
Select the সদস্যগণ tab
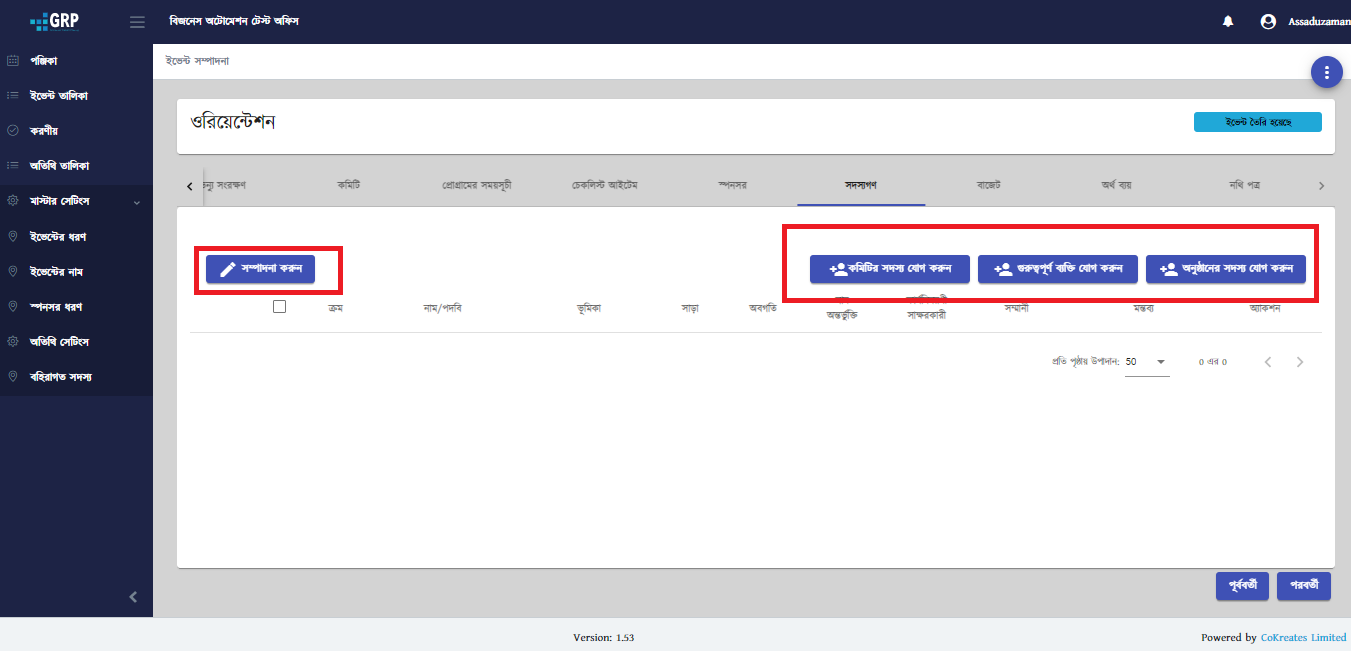pos(861,186)
